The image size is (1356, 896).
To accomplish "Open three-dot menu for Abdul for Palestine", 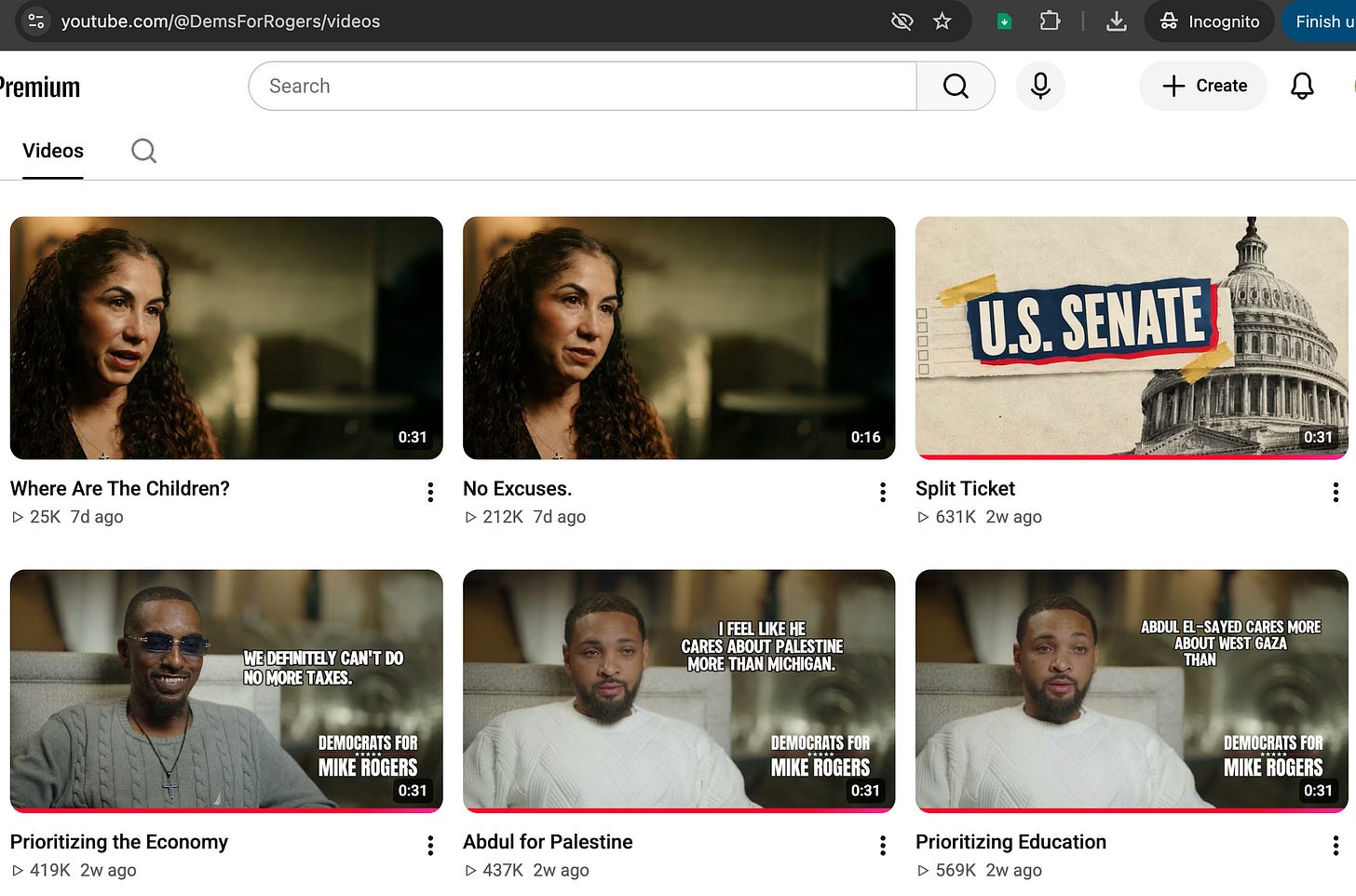I will coord(883,845).
